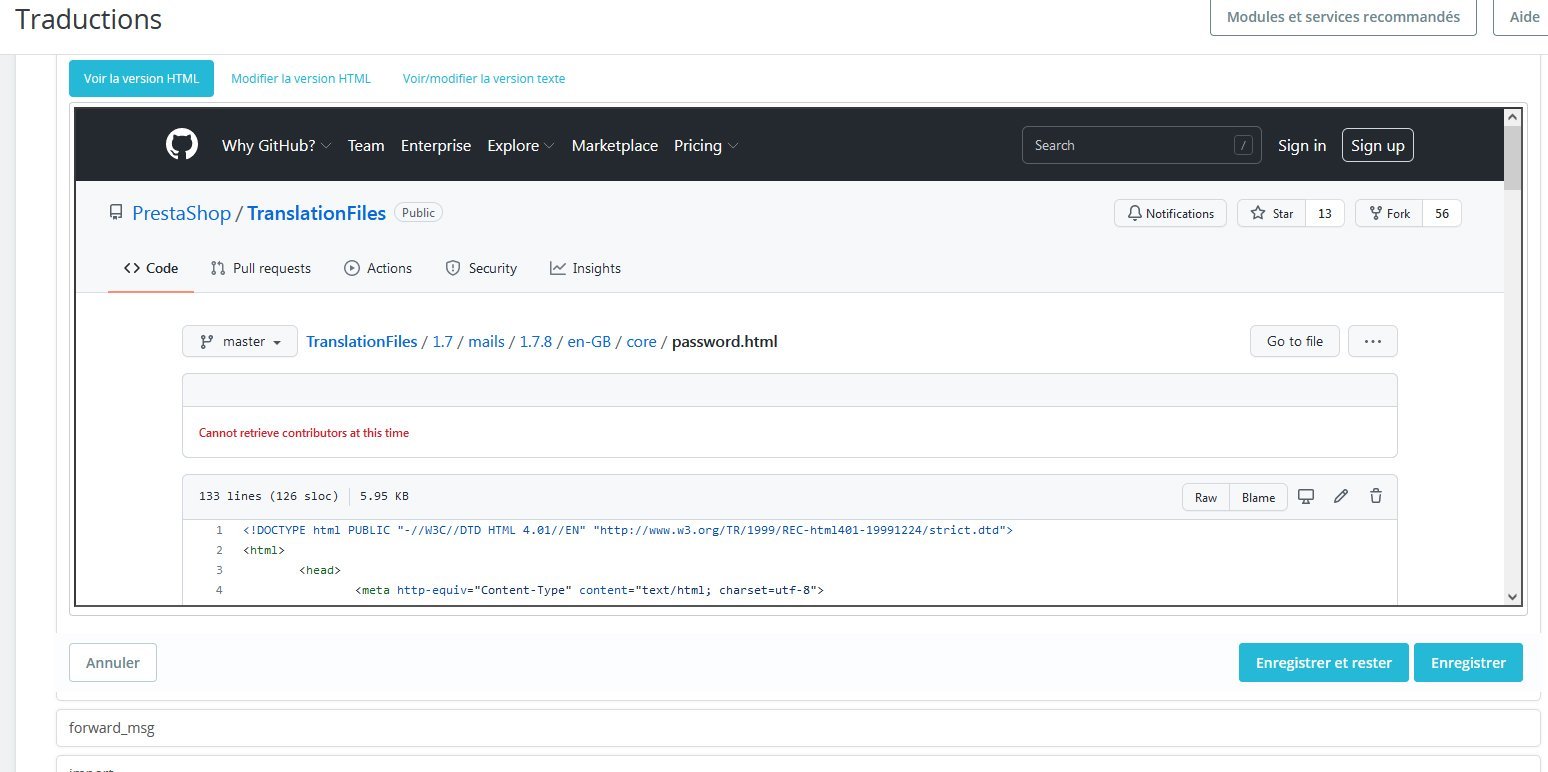Click the Enregistrer button

point(1468,662)
